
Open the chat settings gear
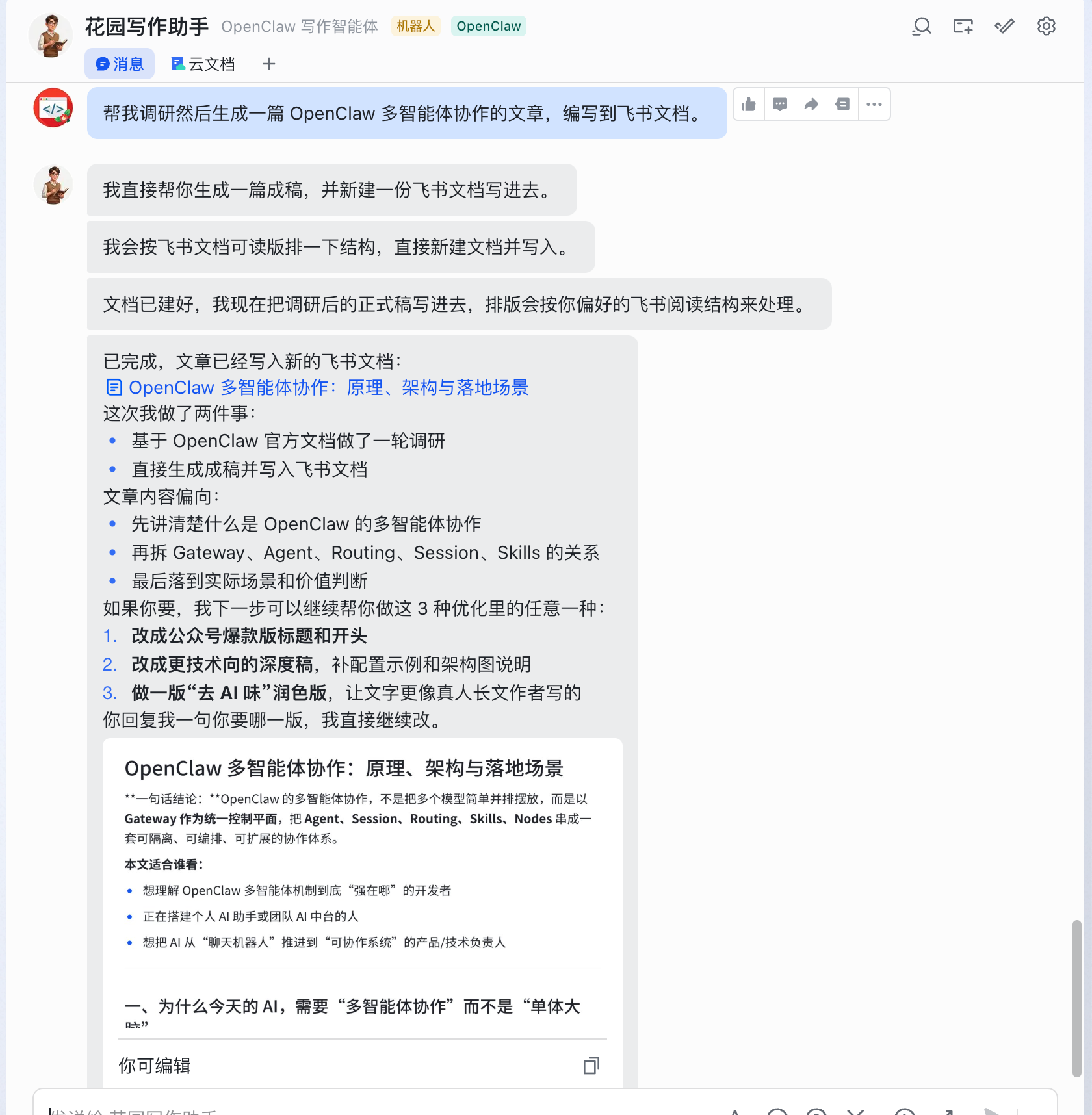1046,27
